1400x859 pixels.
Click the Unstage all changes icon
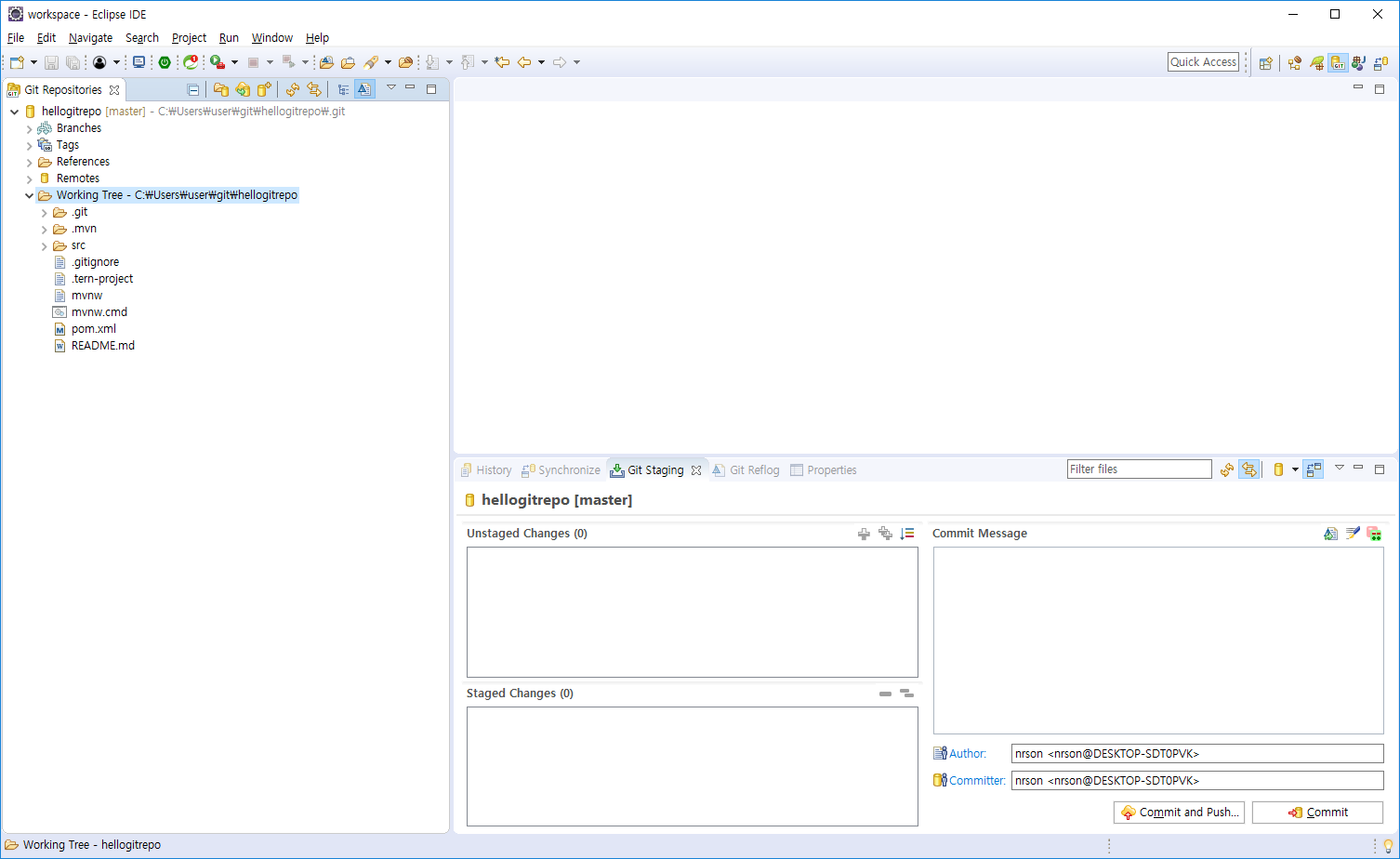[907, 694]
